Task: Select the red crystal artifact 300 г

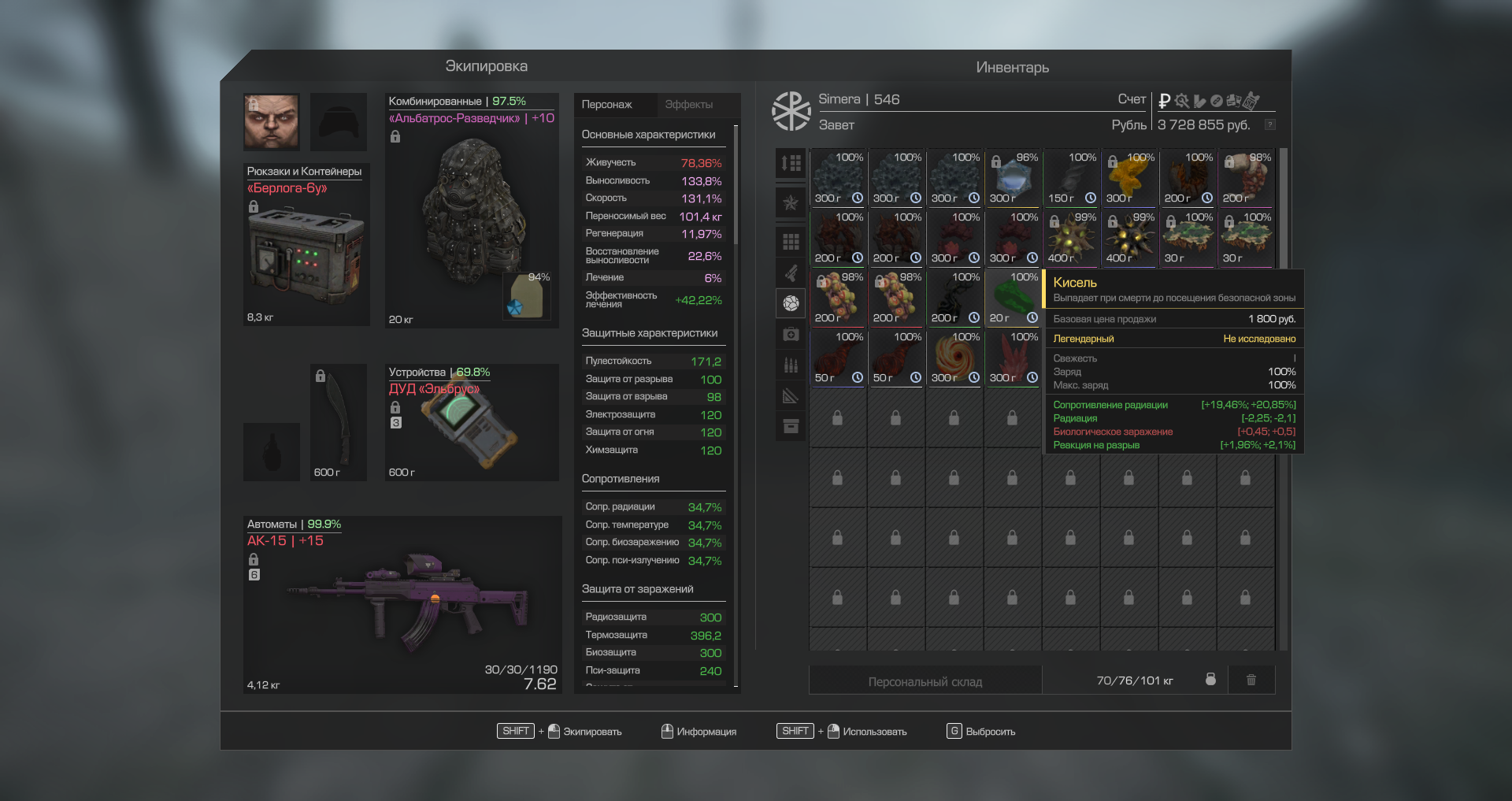Action: pyautogui.click(x=1013, y=358)
